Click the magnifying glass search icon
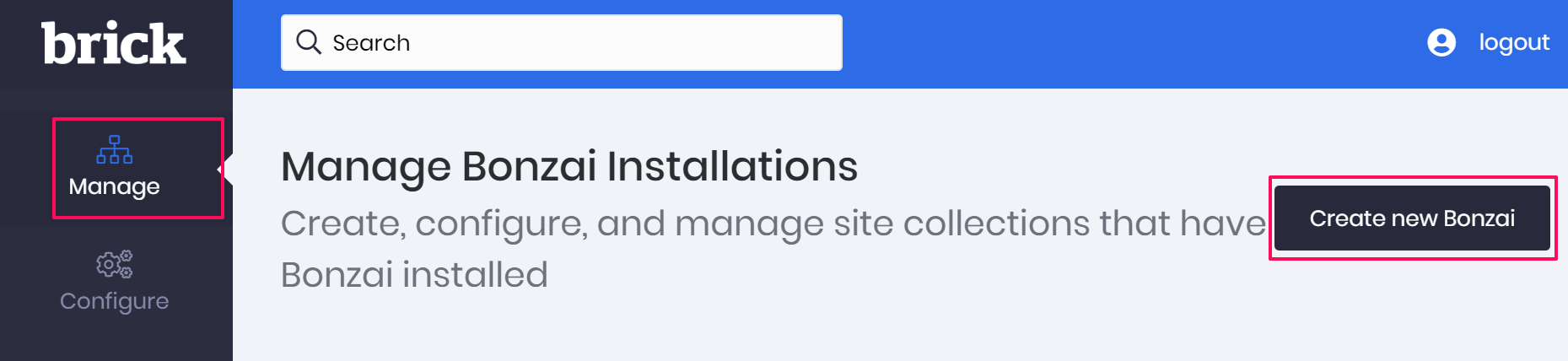Viewport: 1568px width, 361px height. point(309,42)
